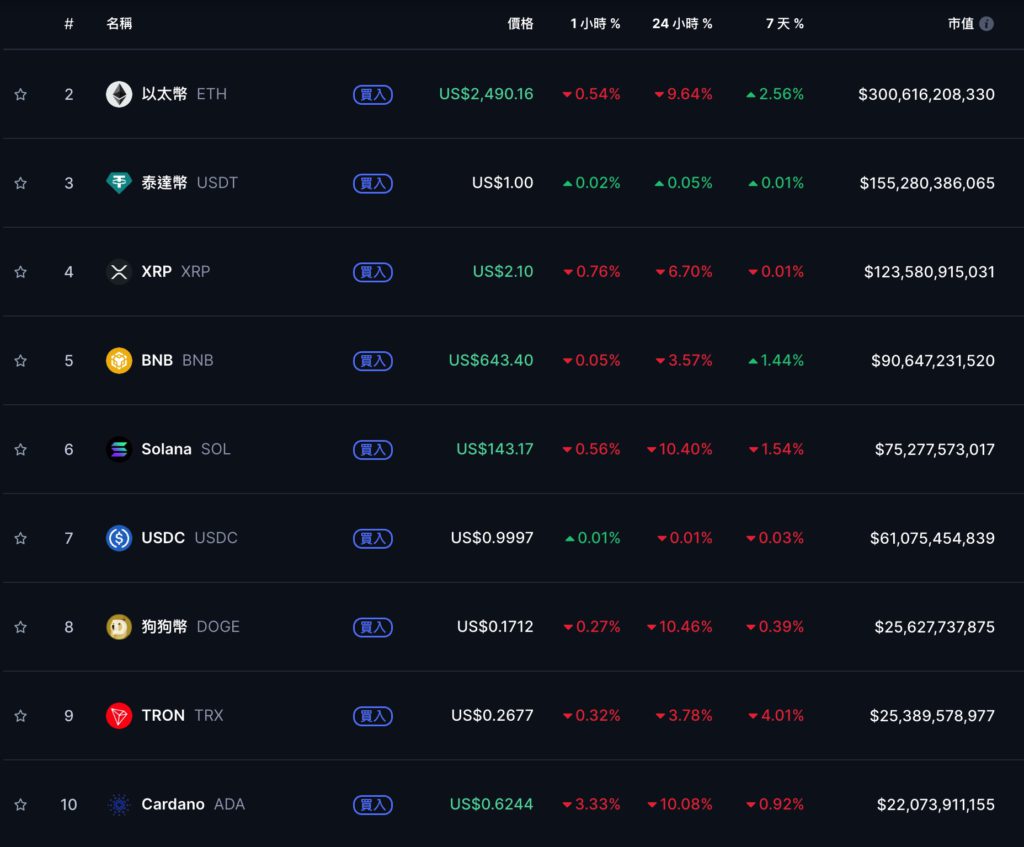Toggle the star next to Cardano
Viewport: 1024px width, 847px height.
click(x=21, y=805)
